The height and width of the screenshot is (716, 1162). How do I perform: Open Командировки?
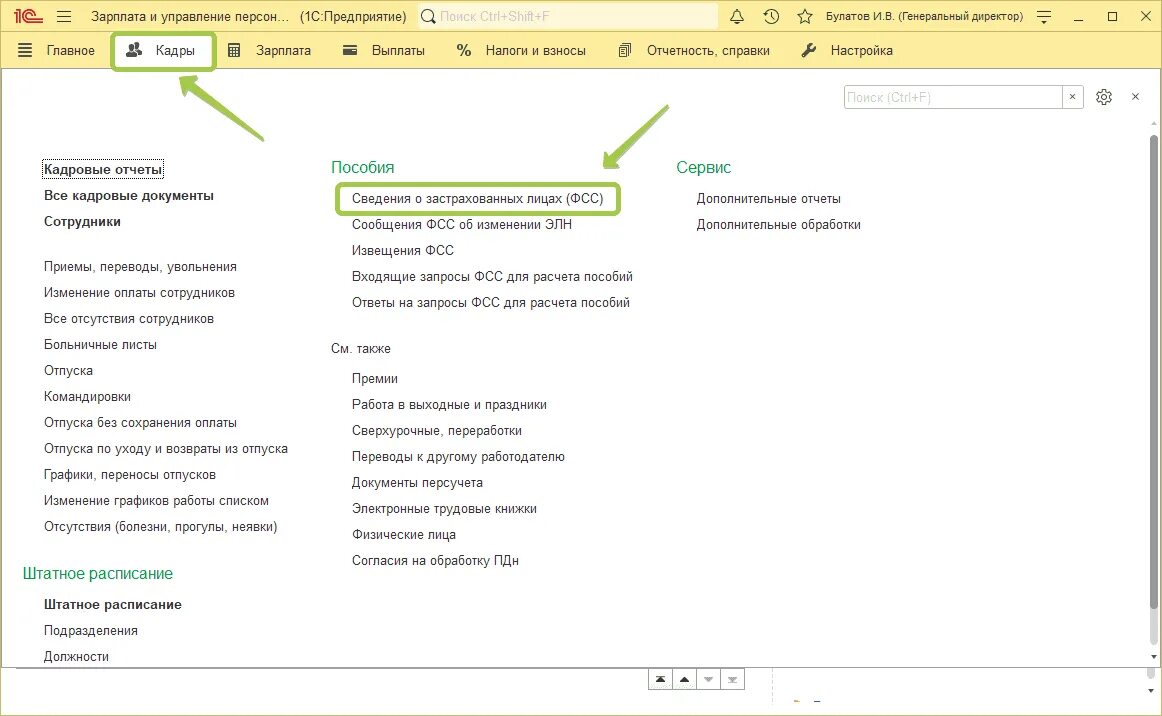click(87, 397)
